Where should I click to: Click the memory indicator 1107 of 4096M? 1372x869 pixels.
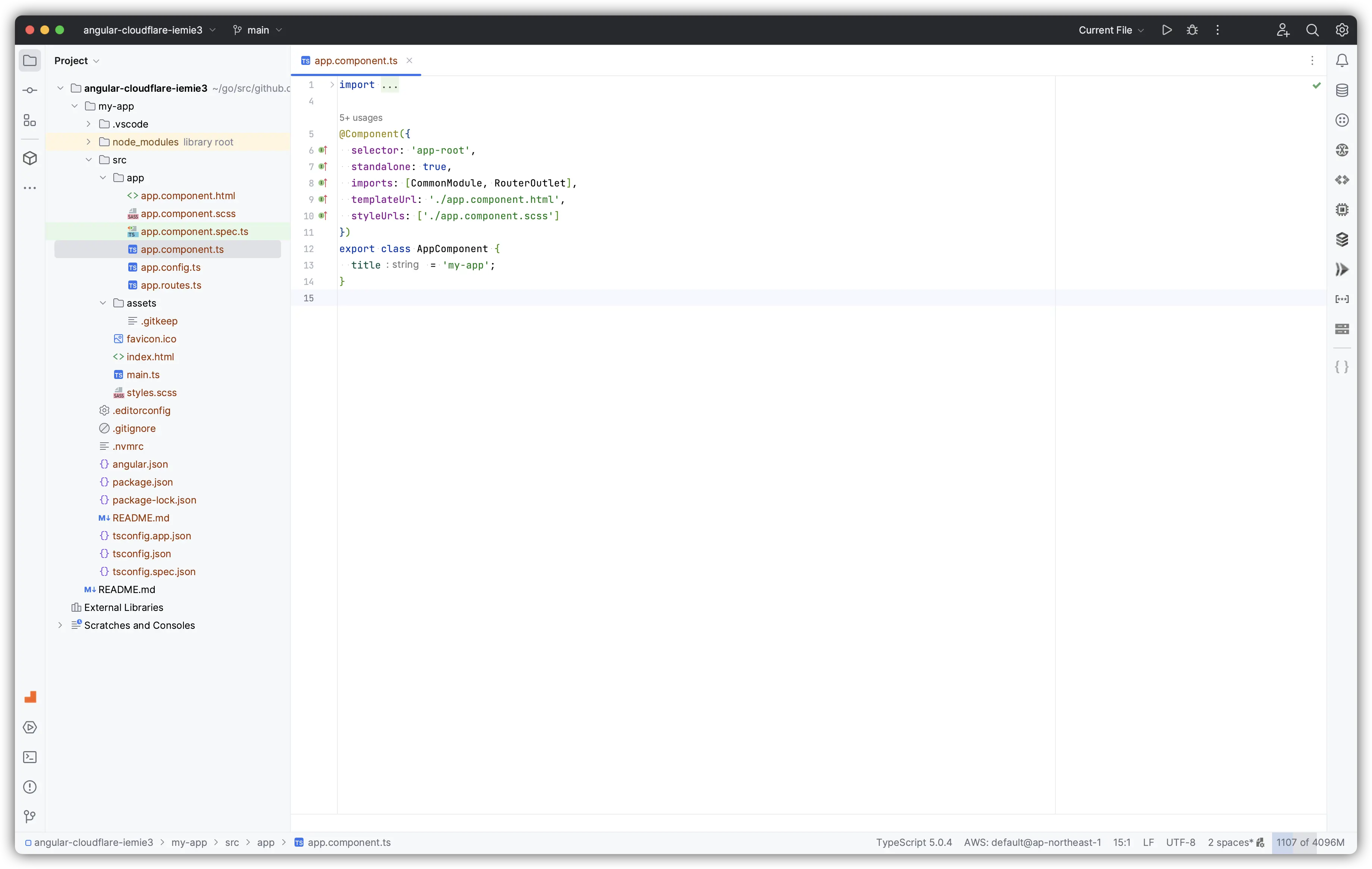pos(1310,842)
